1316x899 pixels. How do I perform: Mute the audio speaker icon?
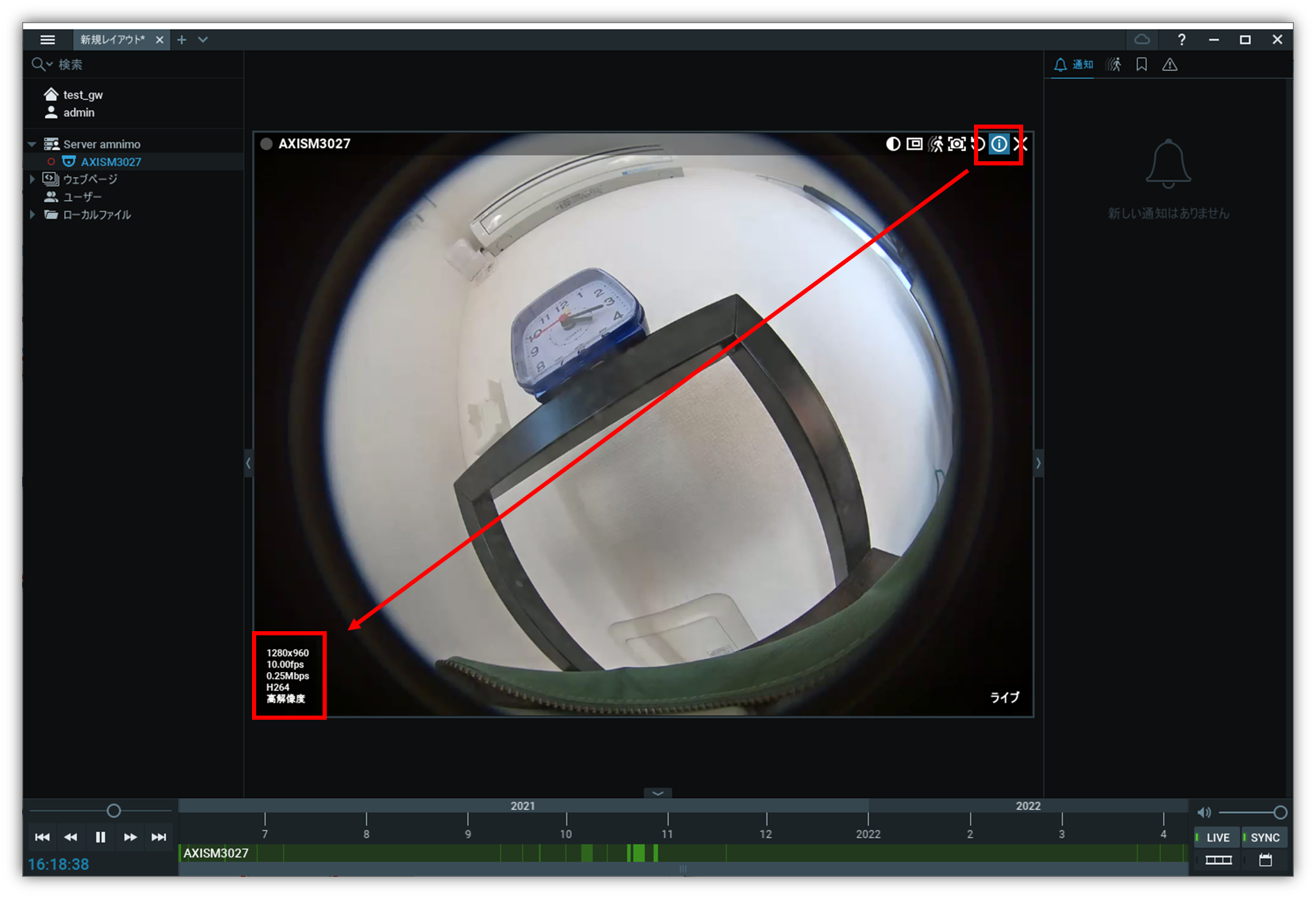coord(1205,812)
